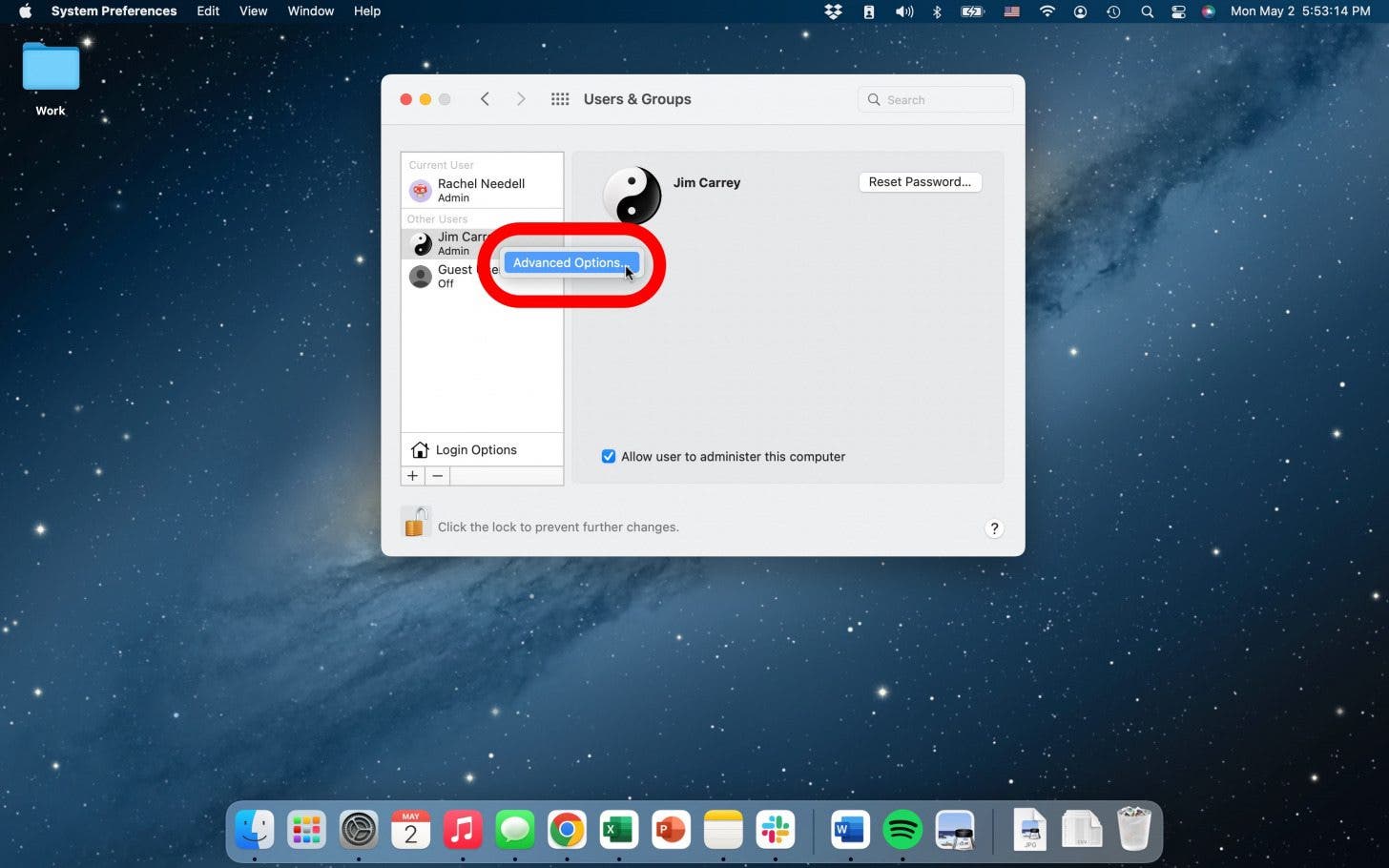The image size is (1389, 868).
Task: Open the user account icon in menu bar
Action: [1080, 11]
